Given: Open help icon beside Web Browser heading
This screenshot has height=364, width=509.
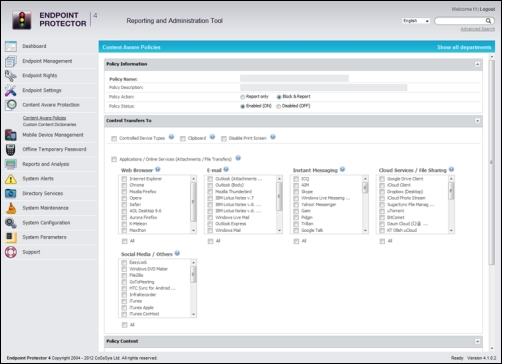Looking at the screenshot, I should [158, 169].
